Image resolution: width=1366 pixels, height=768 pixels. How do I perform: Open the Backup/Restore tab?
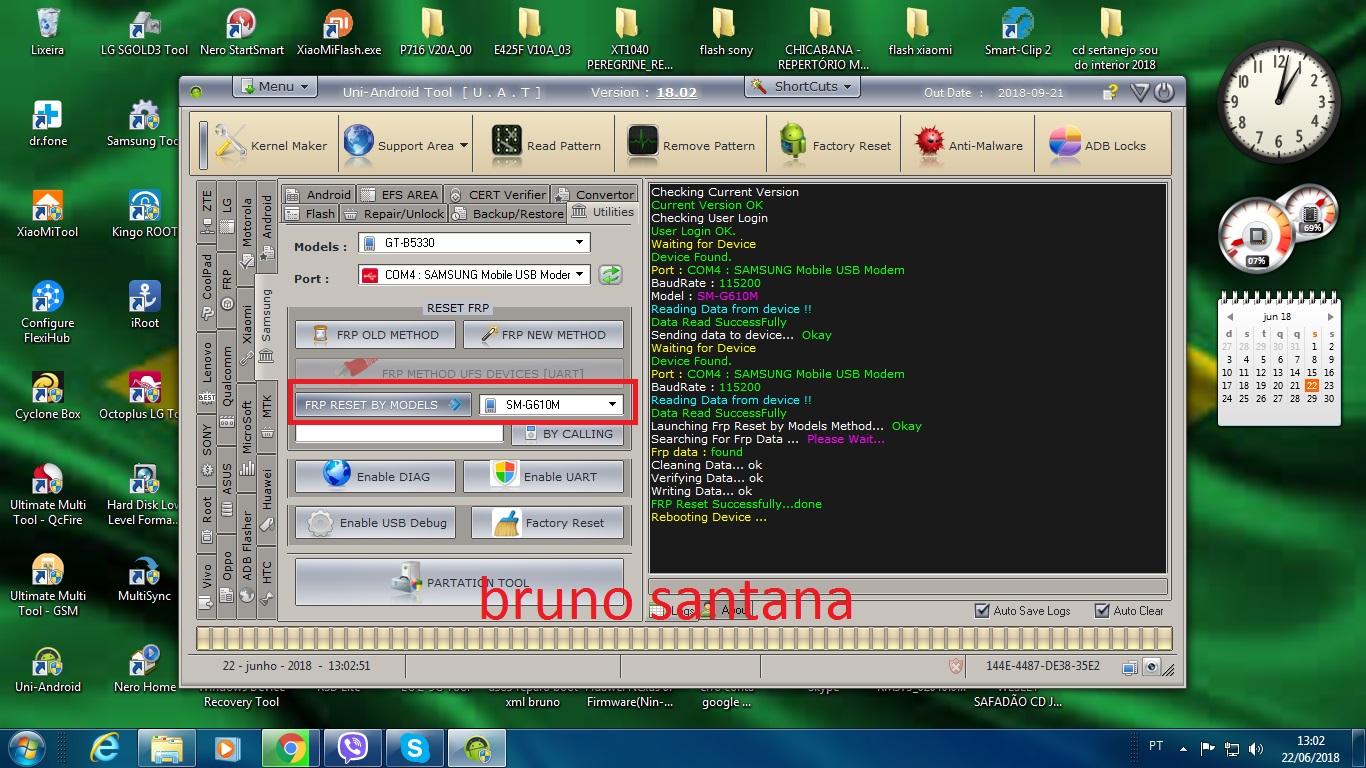507,213
